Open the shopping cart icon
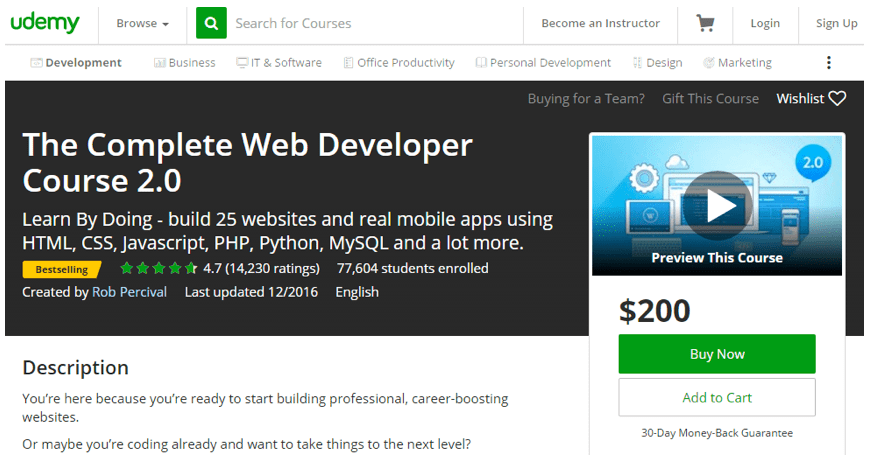881x476 pixels. (706, 23)
